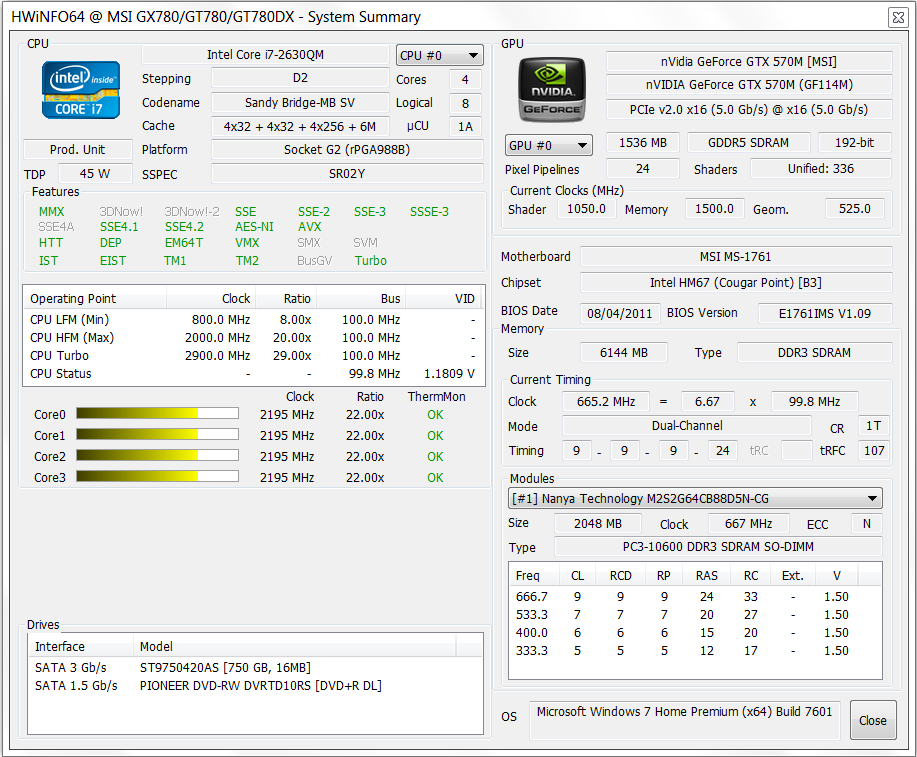The width and height of the screenshot is (917, 757).
Task: Select the CPU HFM (Max) row
Action: pyautogui.click(x=254, y=338)
